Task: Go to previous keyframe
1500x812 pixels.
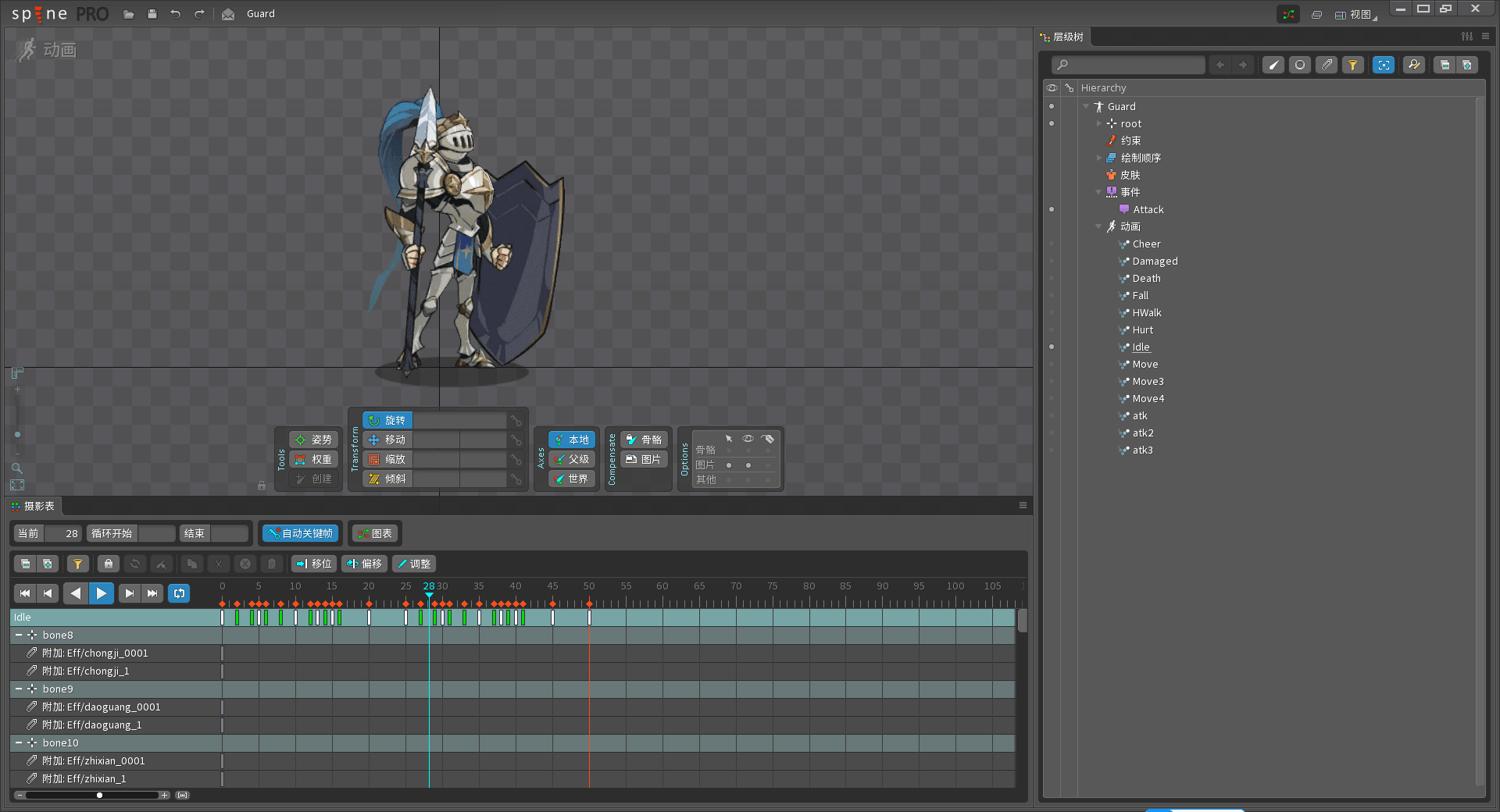Action: [x=48, y=593]
